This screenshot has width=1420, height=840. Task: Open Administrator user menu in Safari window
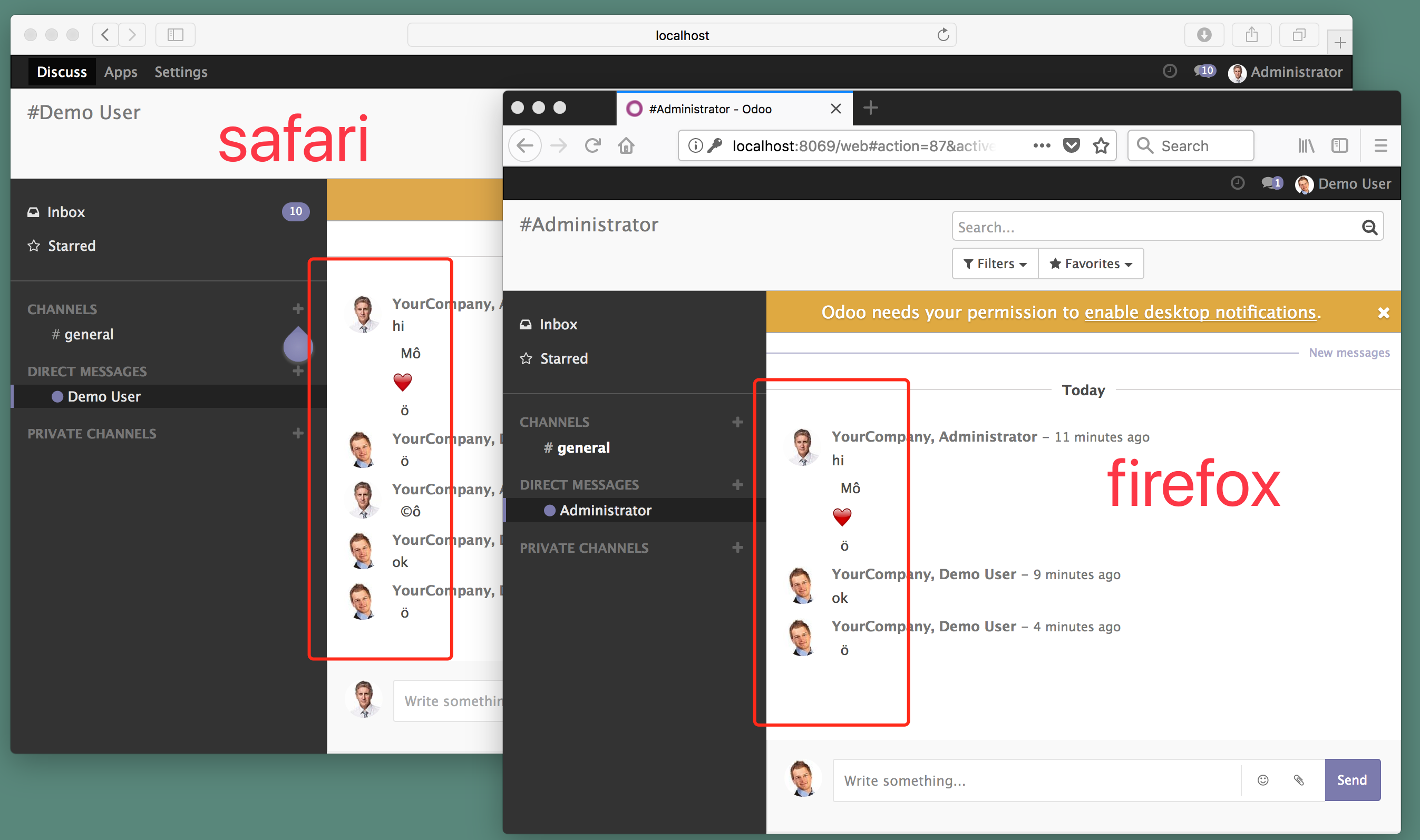tap(1285, 72)
